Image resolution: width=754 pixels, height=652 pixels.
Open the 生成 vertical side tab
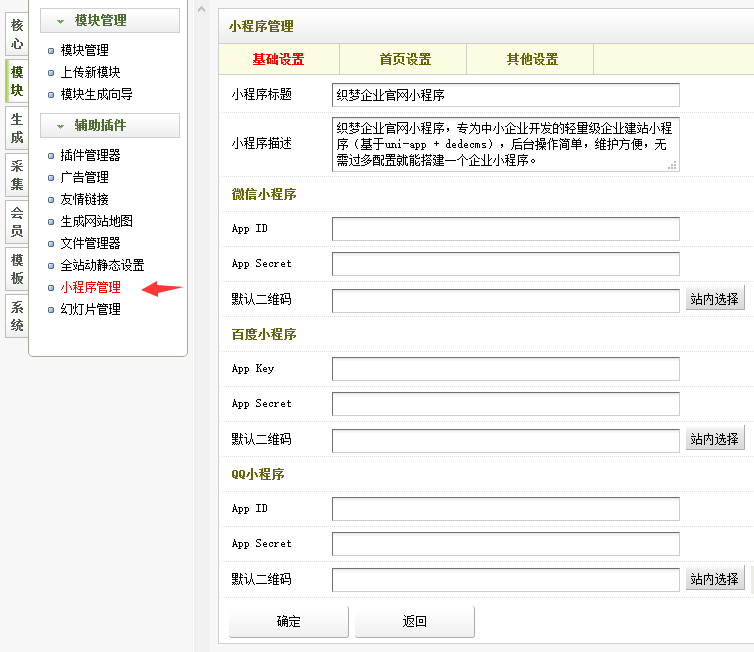(x=17, y=129)
